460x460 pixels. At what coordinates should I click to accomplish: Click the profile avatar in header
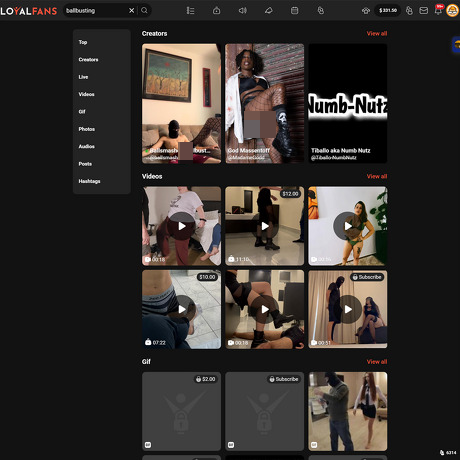452,11
